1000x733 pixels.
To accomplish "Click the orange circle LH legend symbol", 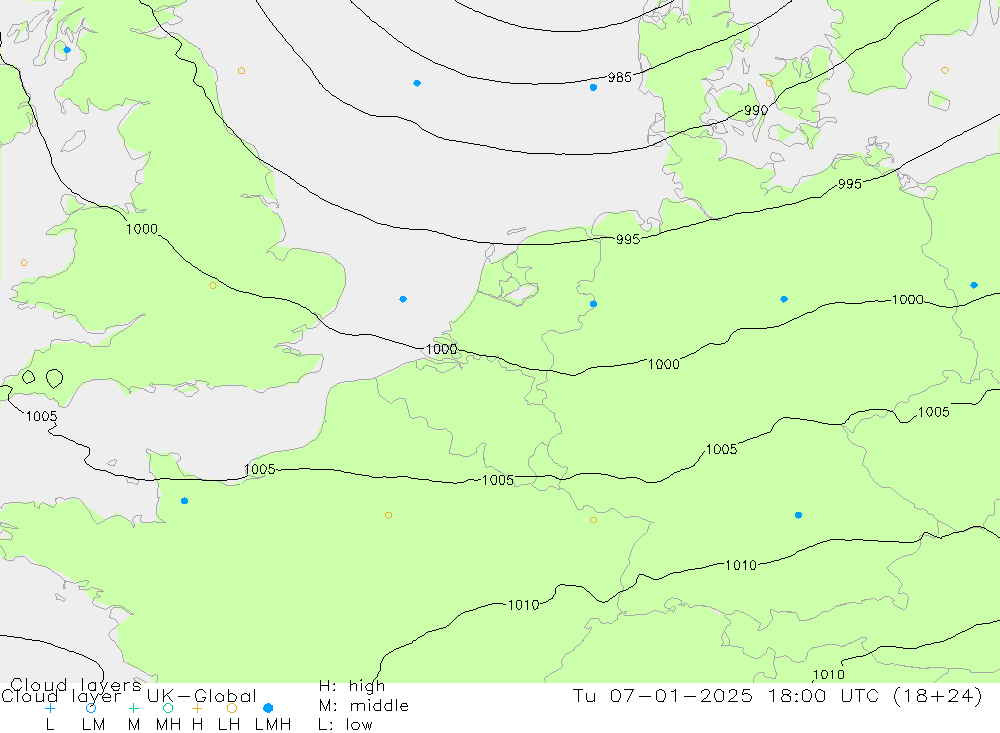I will coord(232,708).
